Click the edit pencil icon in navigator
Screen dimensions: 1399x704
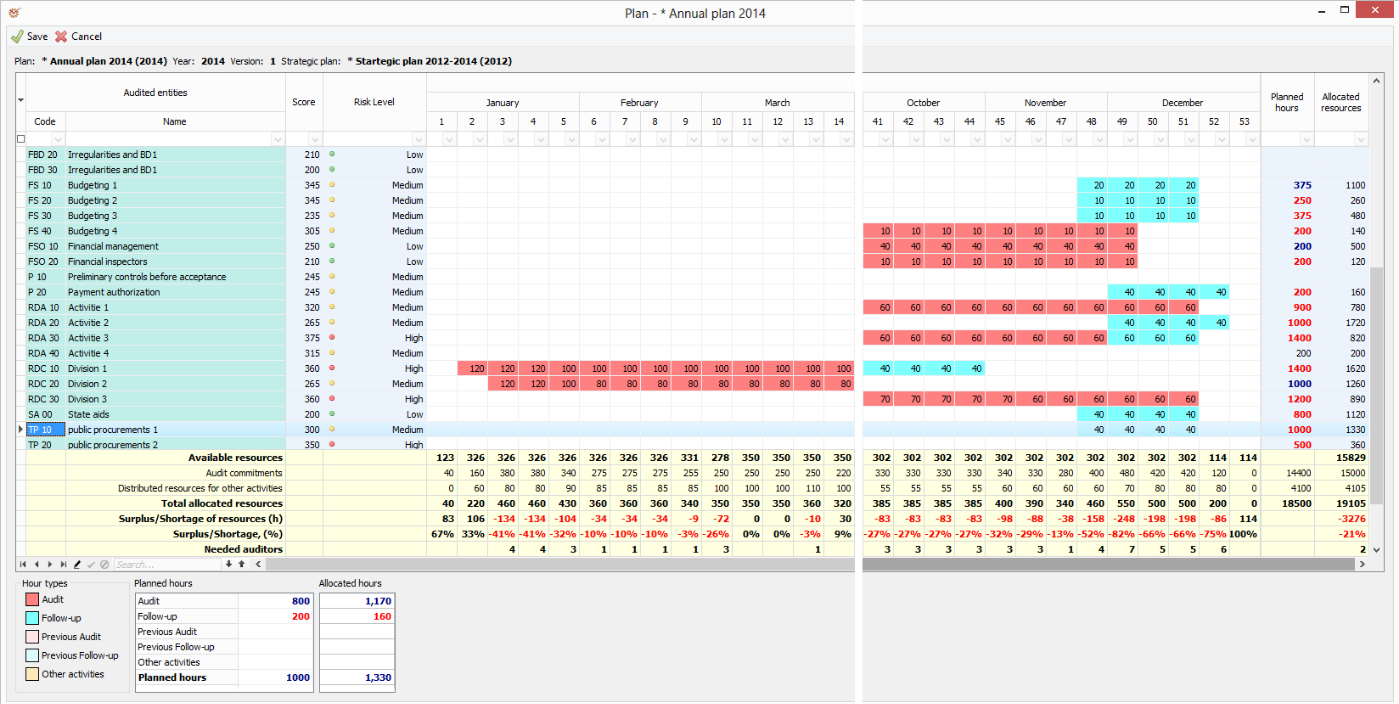click(x=78, y=565)
